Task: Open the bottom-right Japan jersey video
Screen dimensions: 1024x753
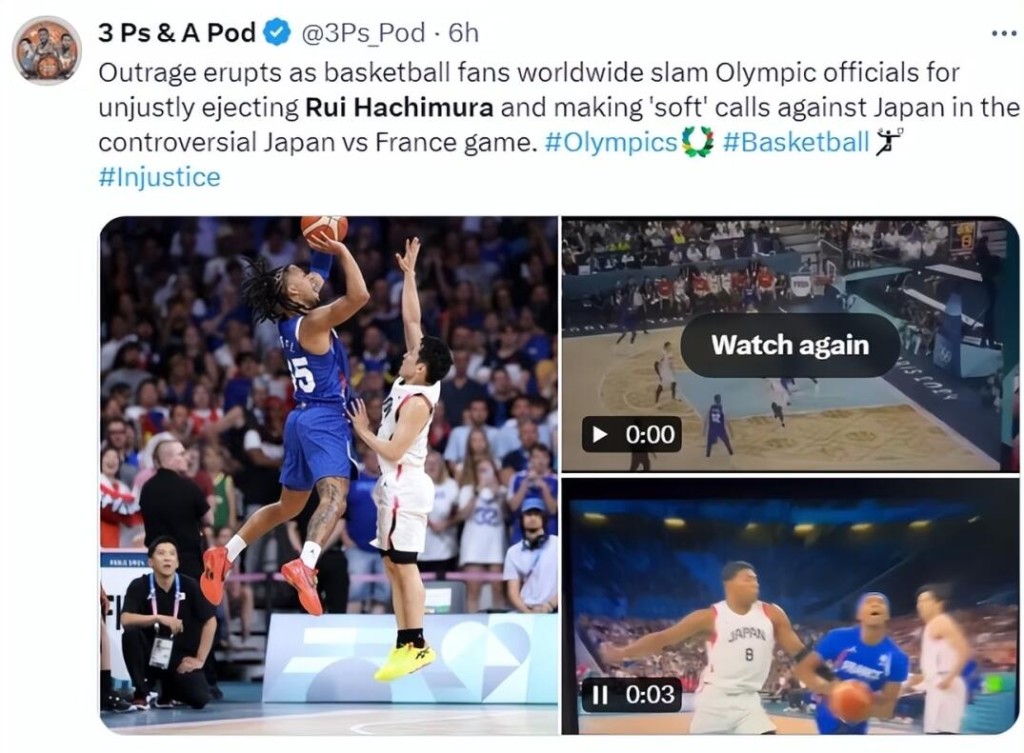Action: click(790, 606)
